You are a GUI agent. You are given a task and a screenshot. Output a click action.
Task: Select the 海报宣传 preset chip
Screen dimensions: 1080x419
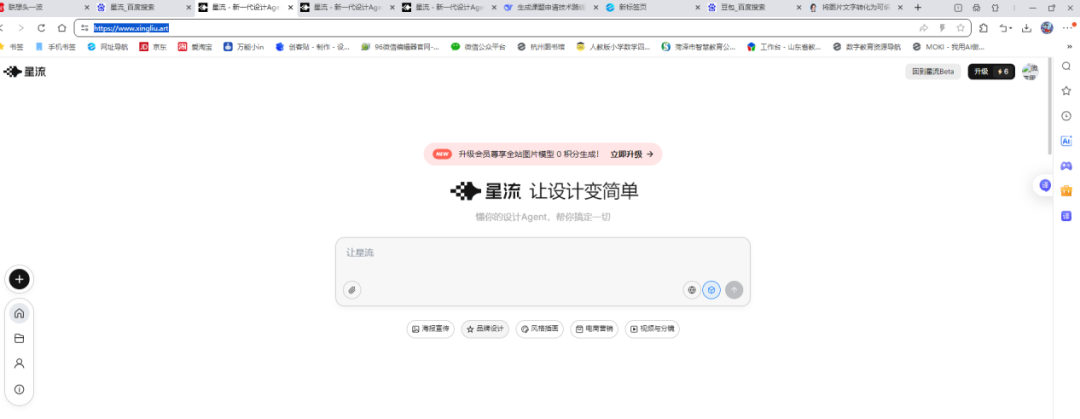pos(430,329)
